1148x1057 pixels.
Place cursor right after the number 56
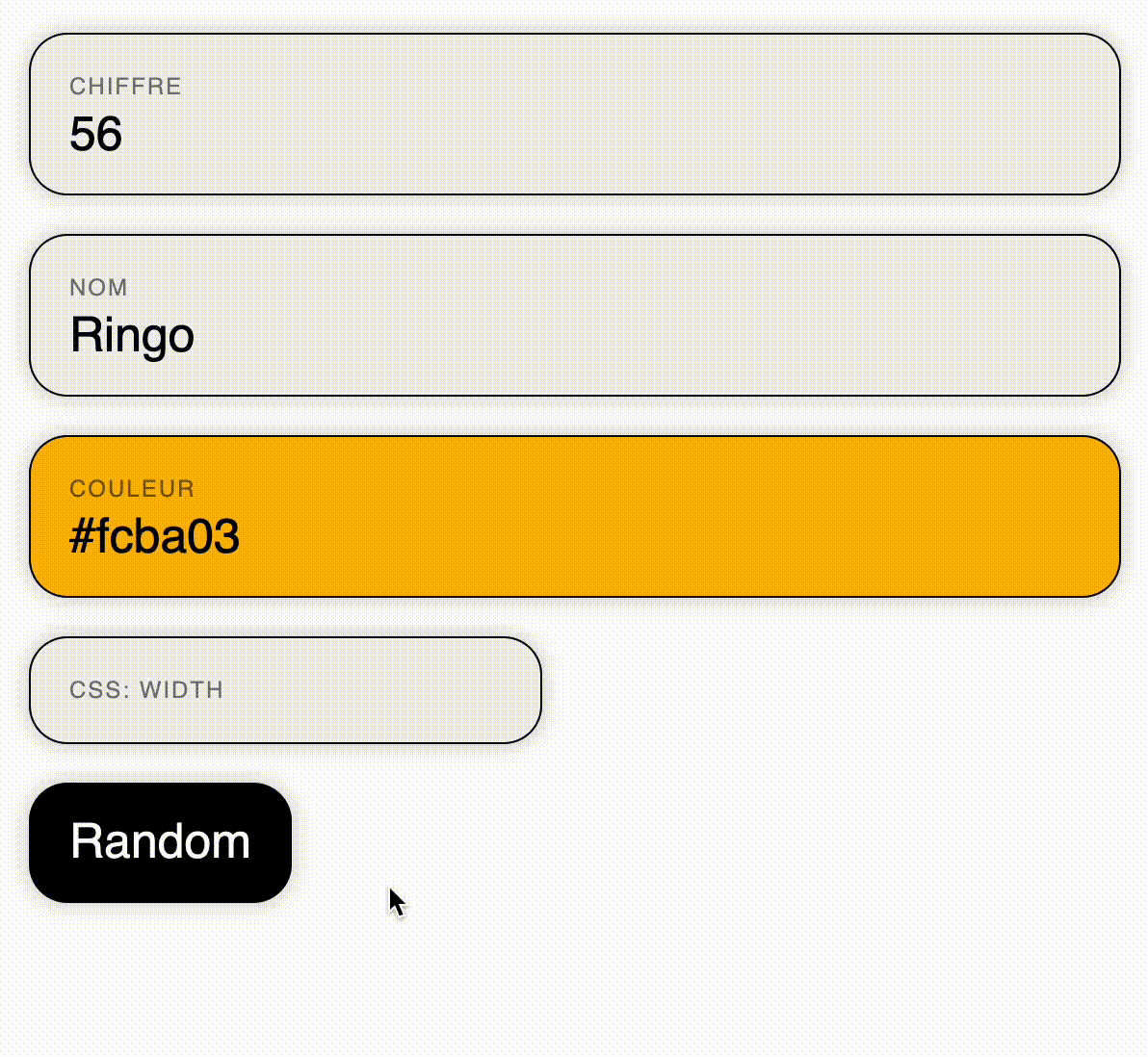click(124, 135)
